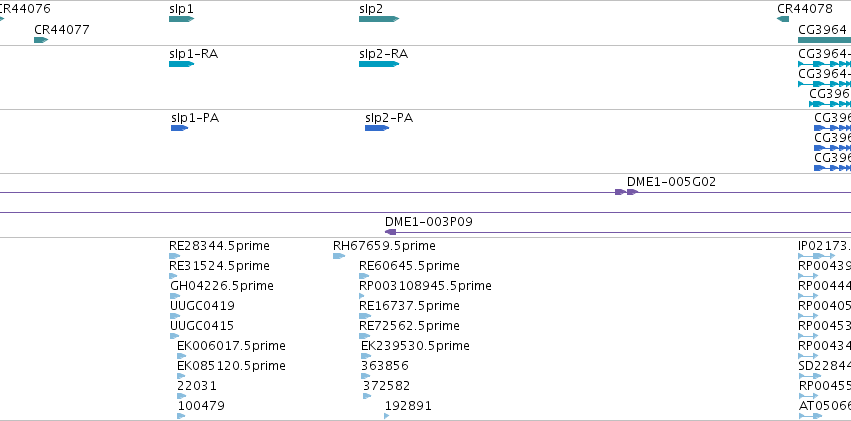Select the slp1-PA protein feature
The height and width of the screenshot is (421, 851).
180,128
